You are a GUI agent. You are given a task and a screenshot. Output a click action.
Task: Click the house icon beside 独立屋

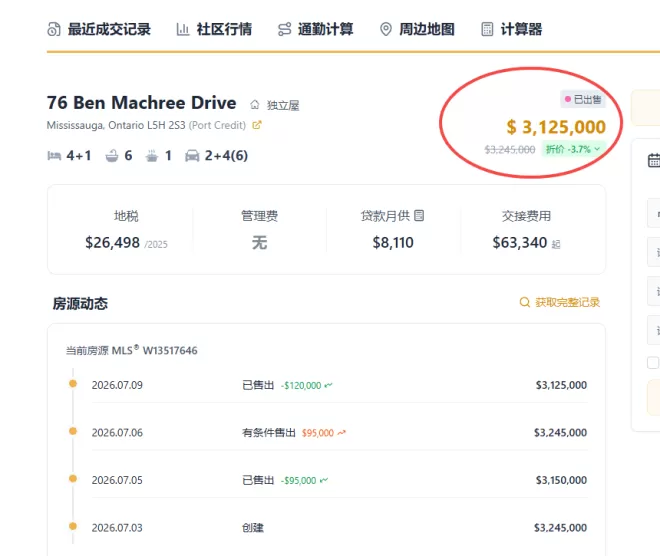(x=255, y=104)
